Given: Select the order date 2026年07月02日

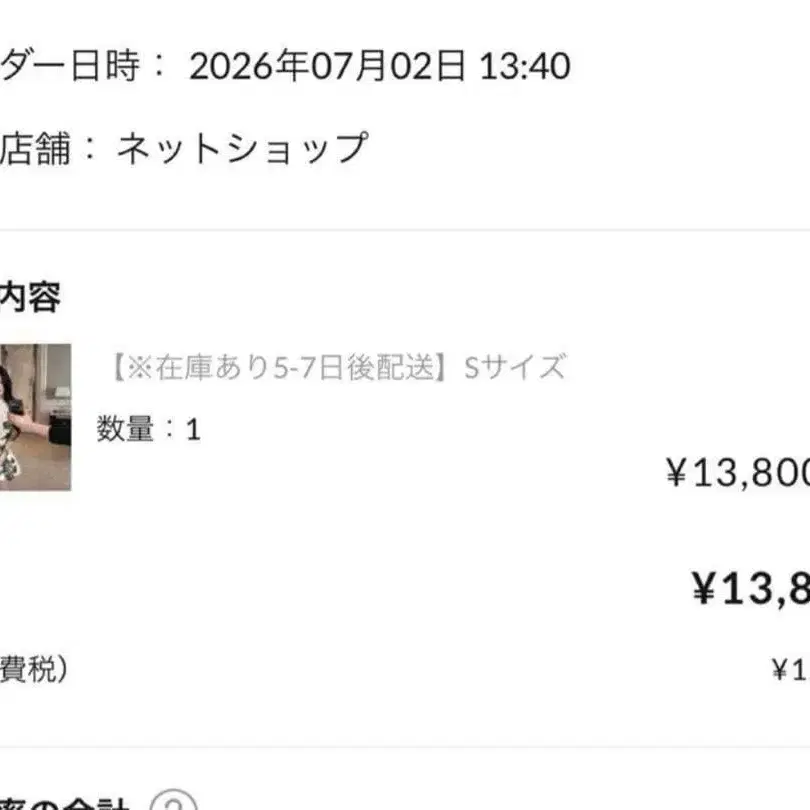Looking at the screenshot, I should (x=328, y=66).
